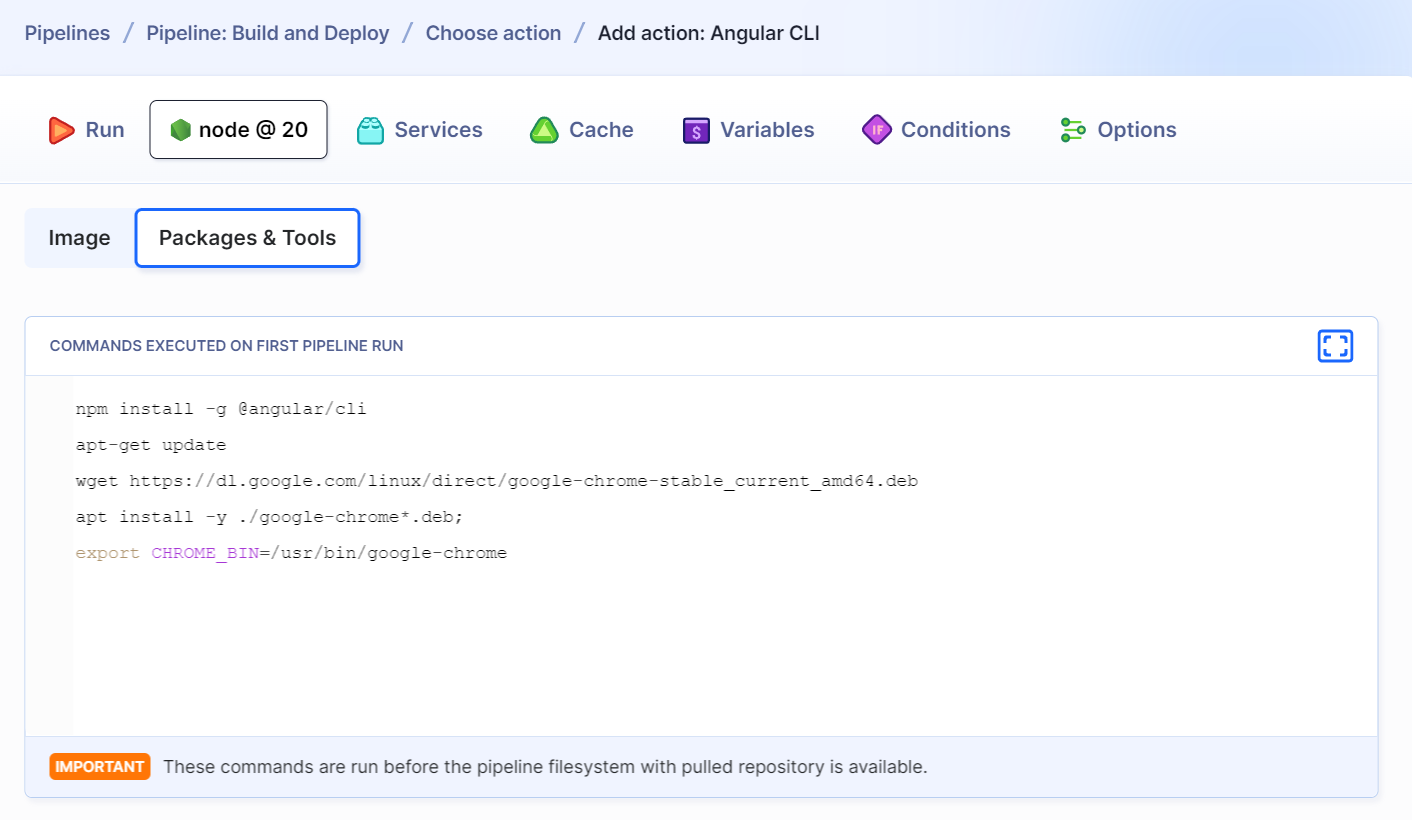This screenshot has height=820, width=1412.
Task: Navigate to Pipelines breadcrumb
Action: click(67, 33)
